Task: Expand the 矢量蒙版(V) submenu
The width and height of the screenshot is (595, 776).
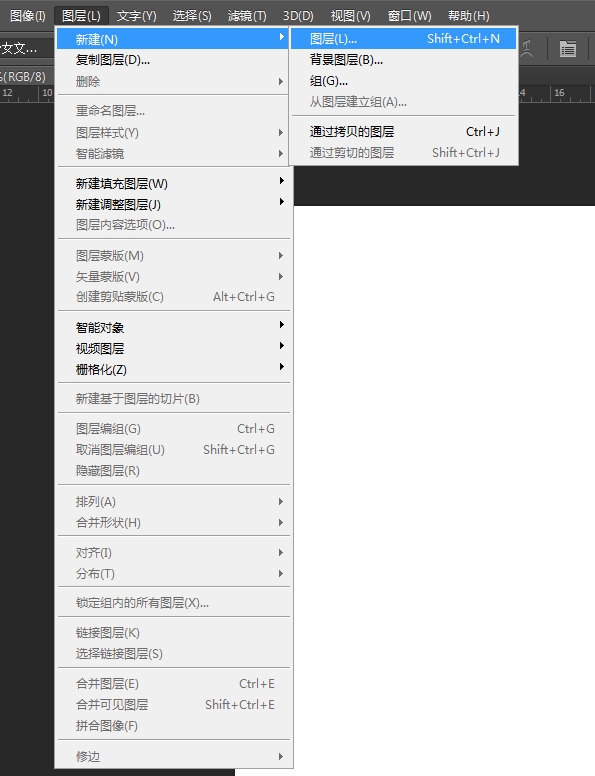Action: point(173,277)
